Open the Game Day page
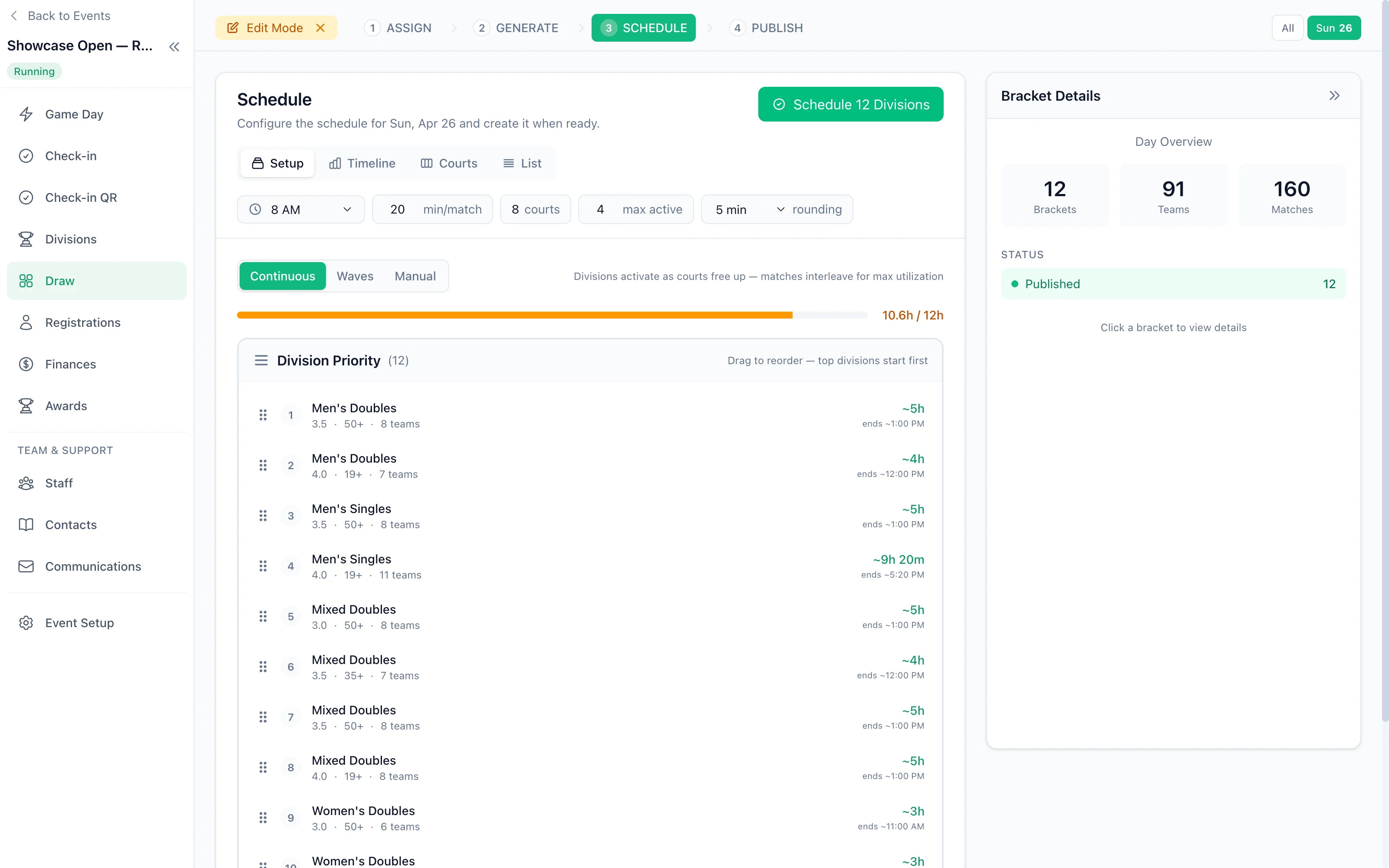Image resolution: width=1389 pixels, height=868 pixels. [x=96, y=114]
